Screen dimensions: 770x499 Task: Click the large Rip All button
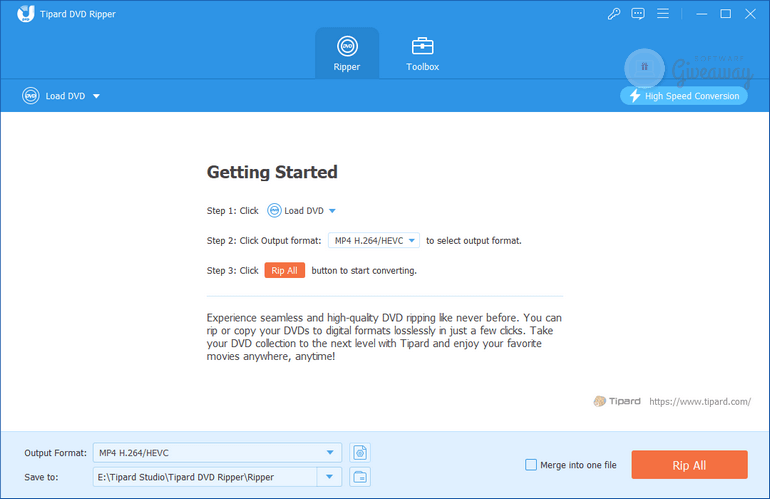(x=689, y=465)
